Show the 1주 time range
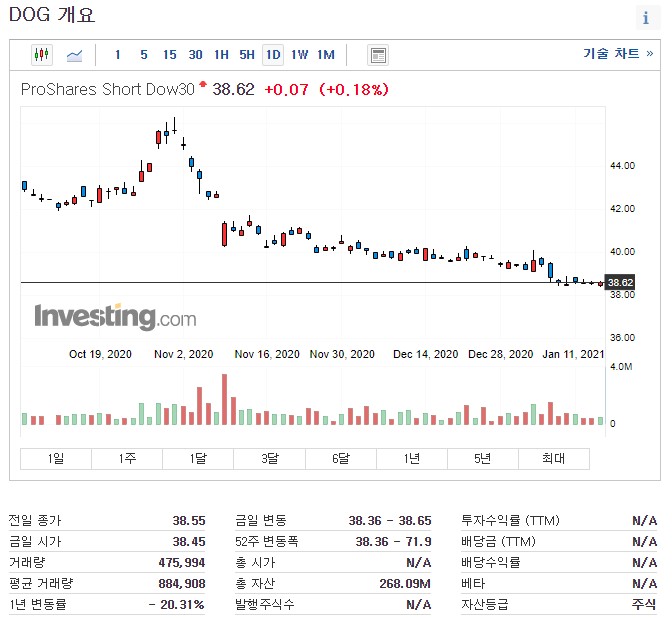672x618 pixels. [127, 459]
